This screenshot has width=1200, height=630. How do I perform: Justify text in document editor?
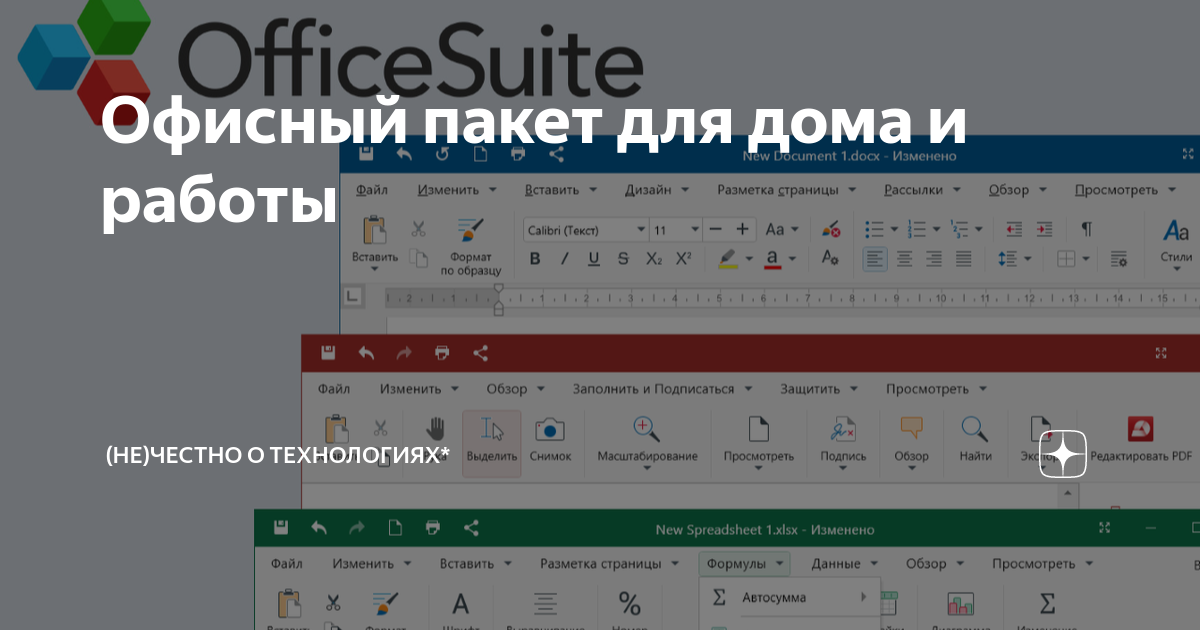click(963, 259)
